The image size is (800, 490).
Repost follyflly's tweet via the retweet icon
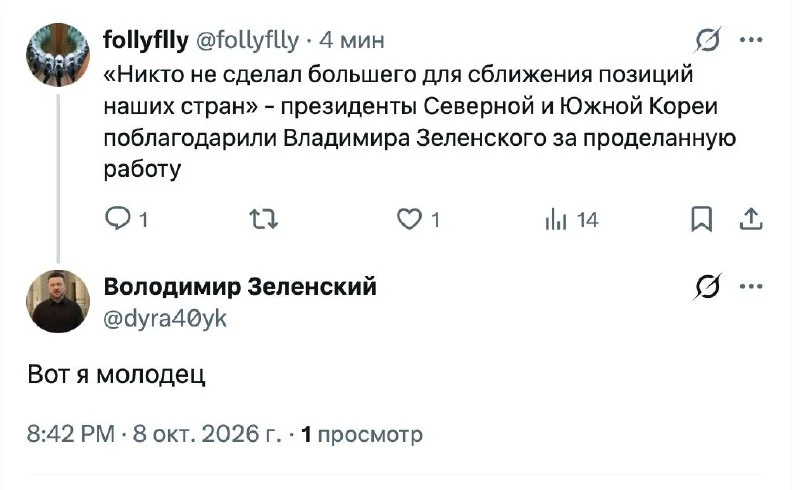coord(263,219)
